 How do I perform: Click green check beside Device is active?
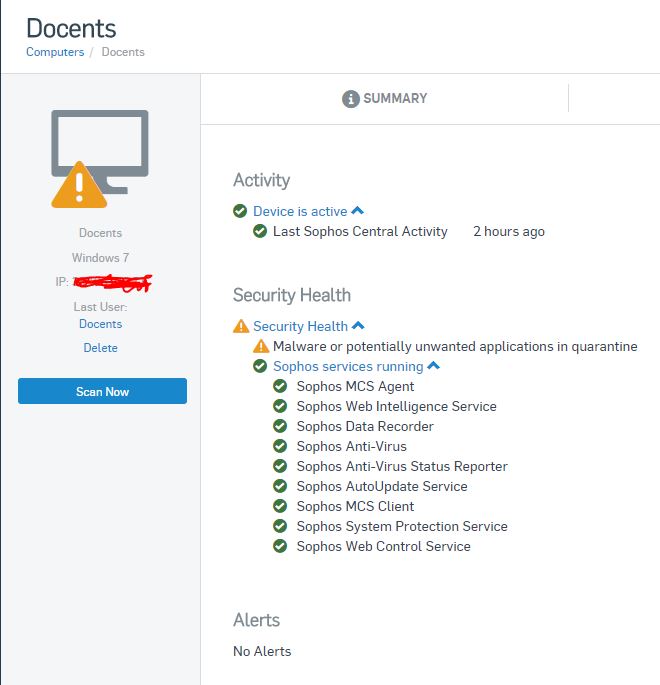(240, 211)
